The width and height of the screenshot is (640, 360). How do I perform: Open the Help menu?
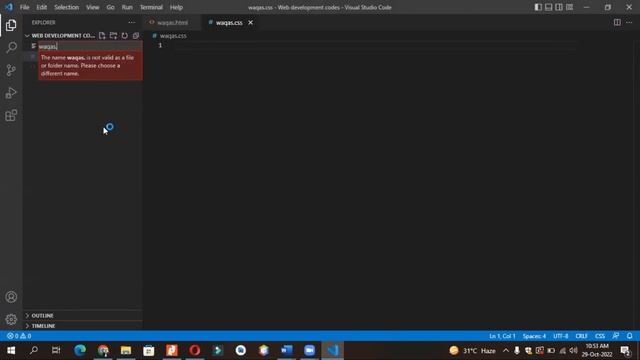click(176, 7)
